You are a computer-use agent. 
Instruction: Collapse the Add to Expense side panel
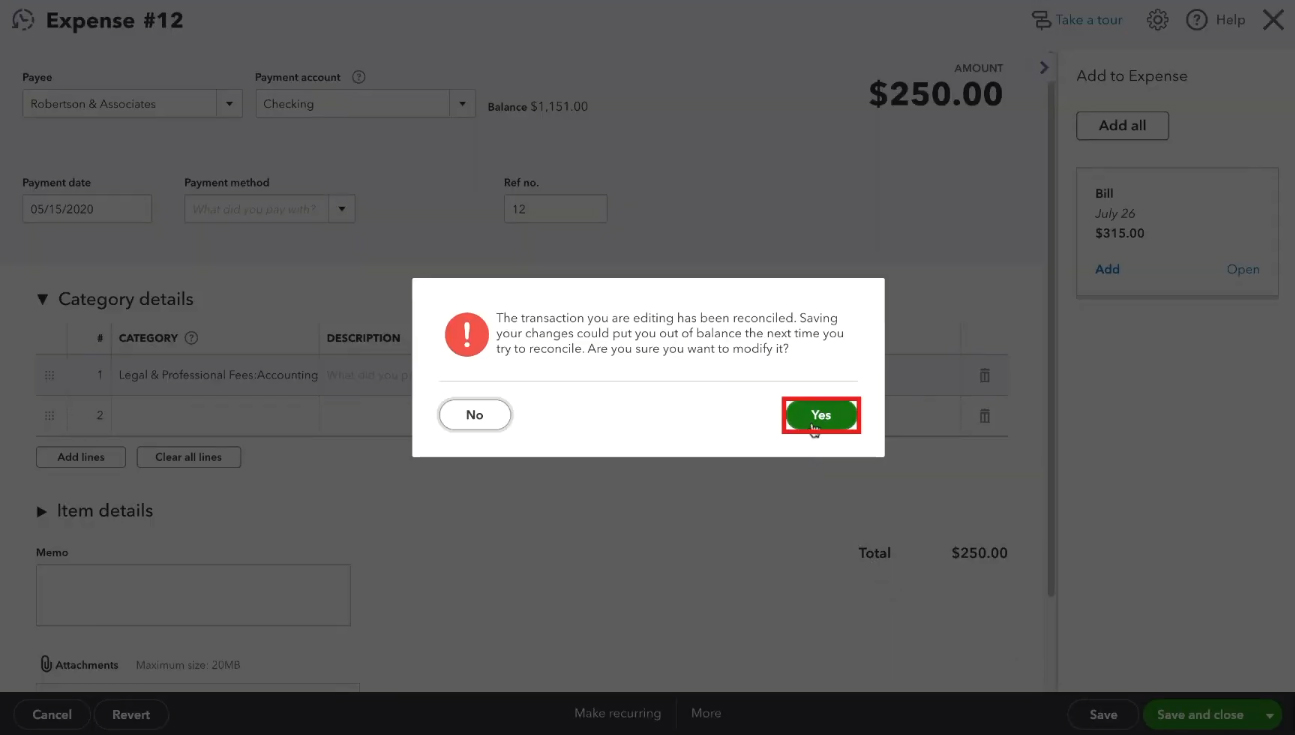tap(1044, 67)
